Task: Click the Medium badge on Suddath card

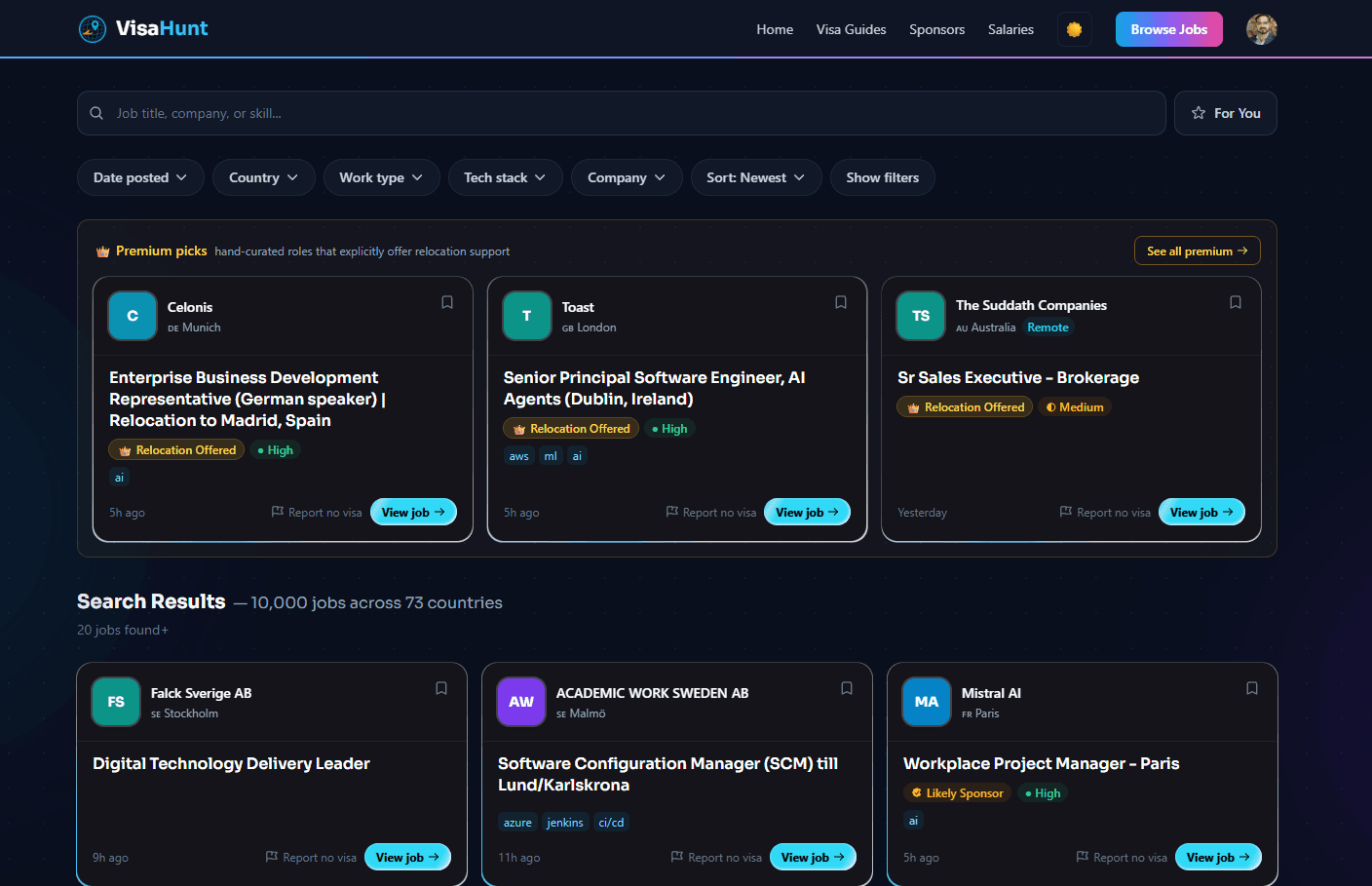Action: click(1075, 407)
